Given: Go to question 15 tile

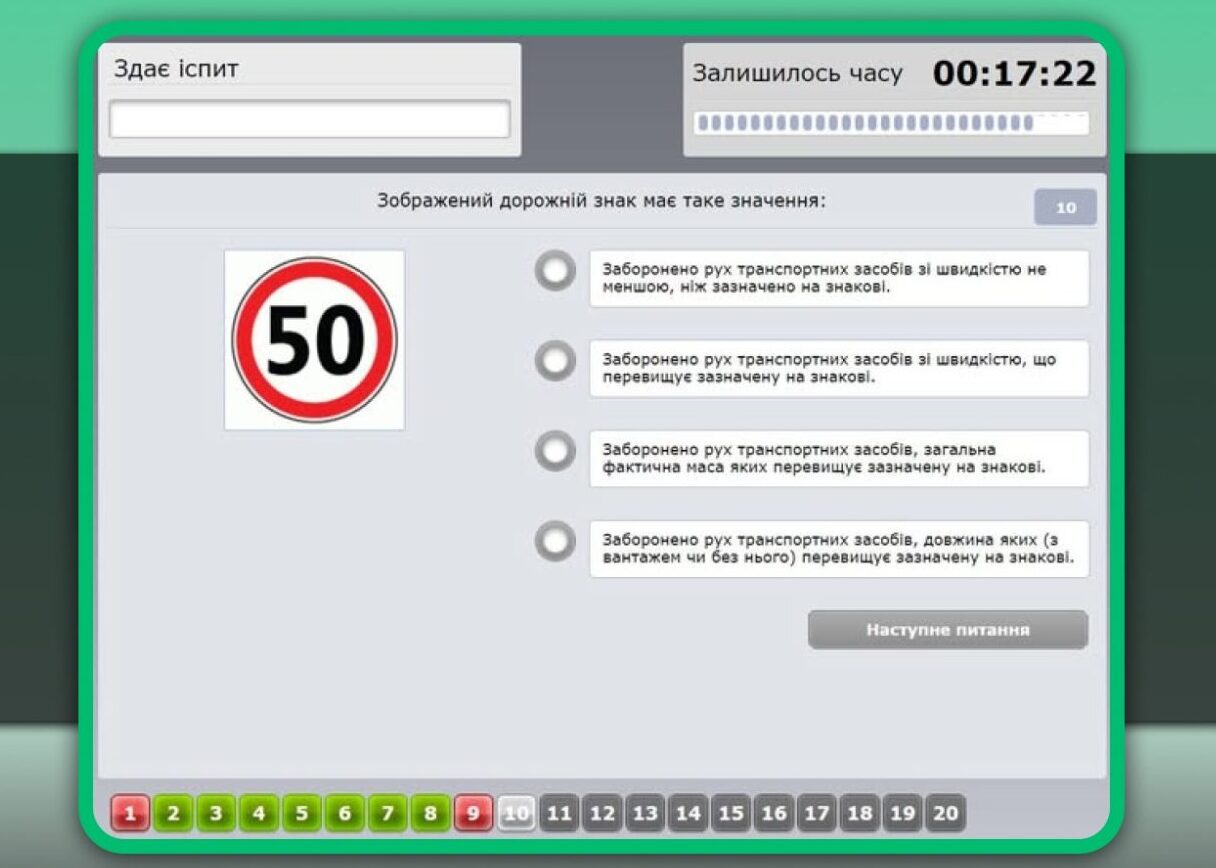Looking at the screenshot, I should tap(731, 813).
